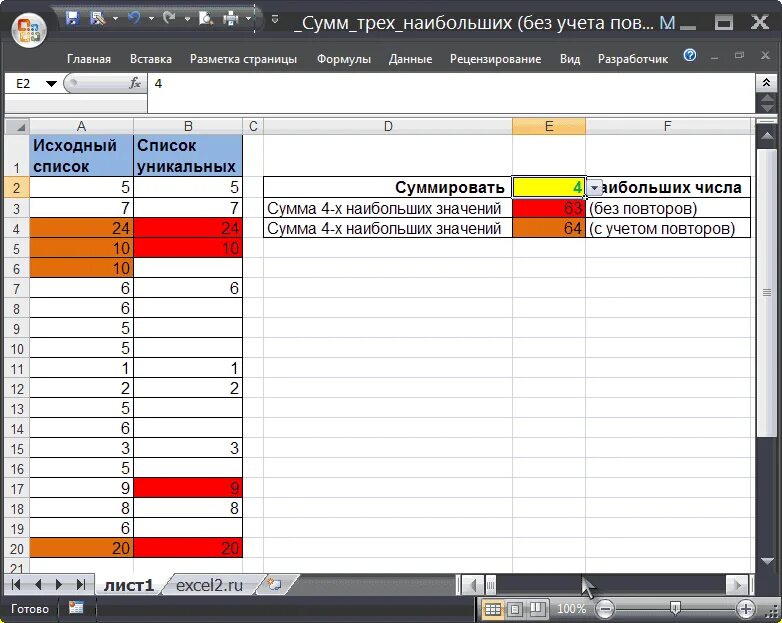Click the Undo arrow icon

pos(134,18)
